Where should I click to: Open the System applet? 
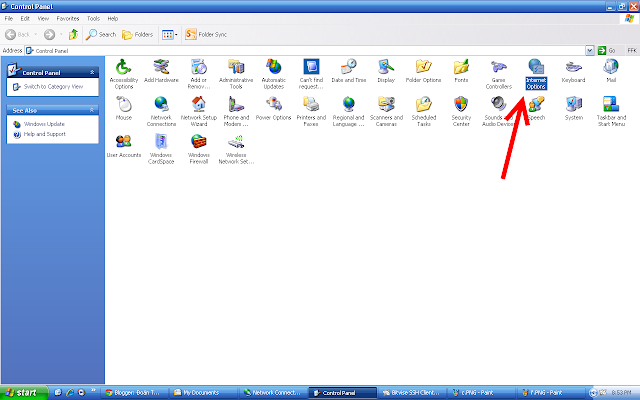[x=573, y=108]
